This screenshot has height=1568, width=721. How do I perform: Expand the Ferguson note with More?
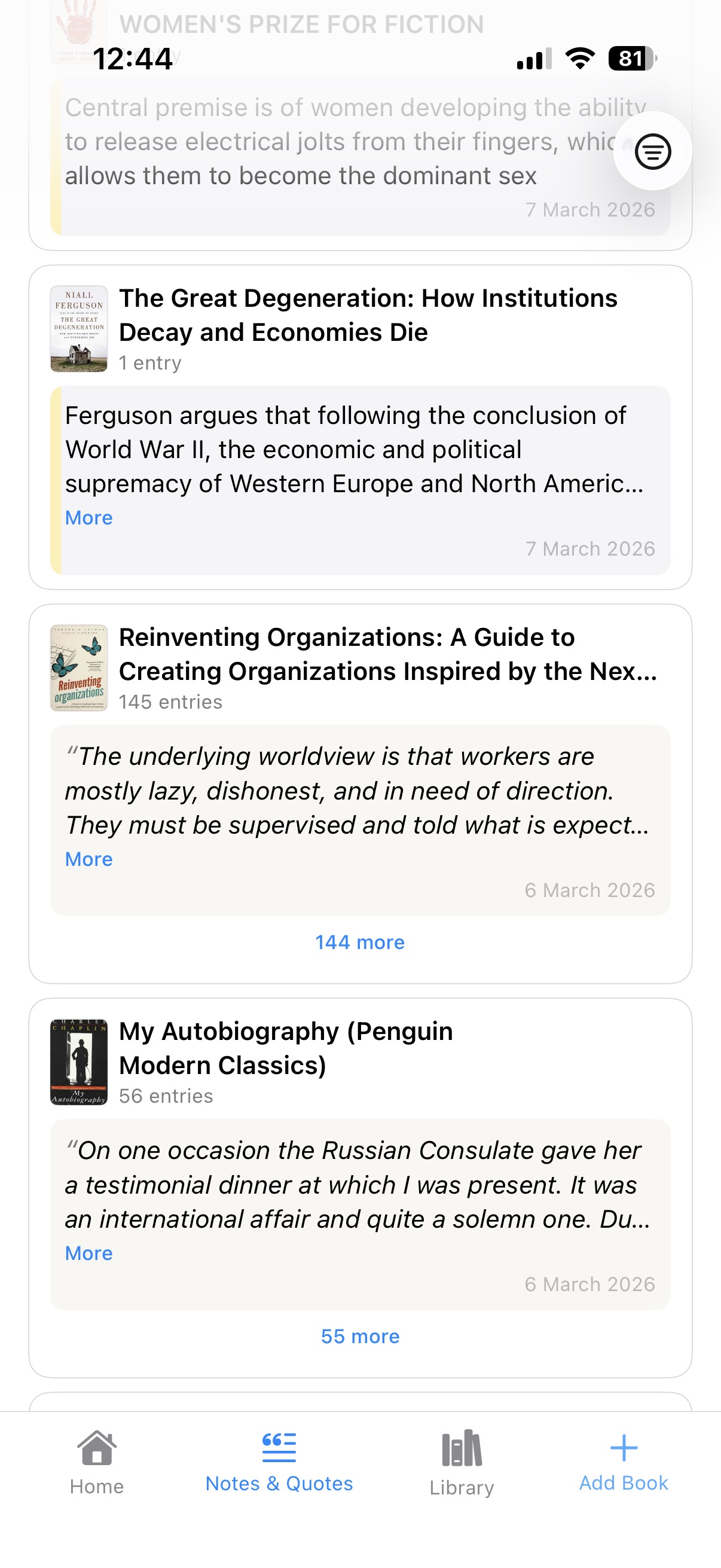click(89, 518)
